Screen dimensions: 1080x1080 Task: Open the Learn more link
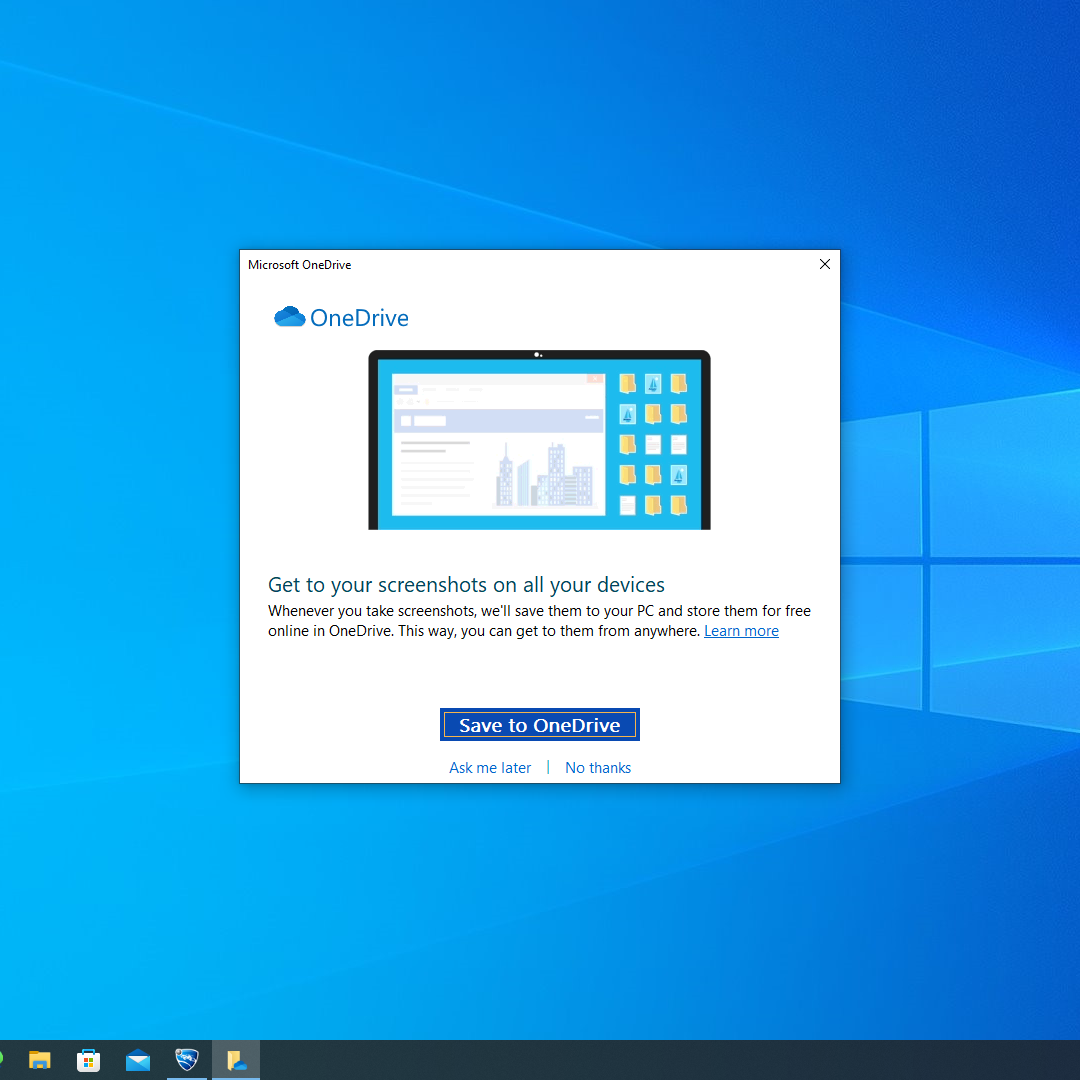point(741,631)
